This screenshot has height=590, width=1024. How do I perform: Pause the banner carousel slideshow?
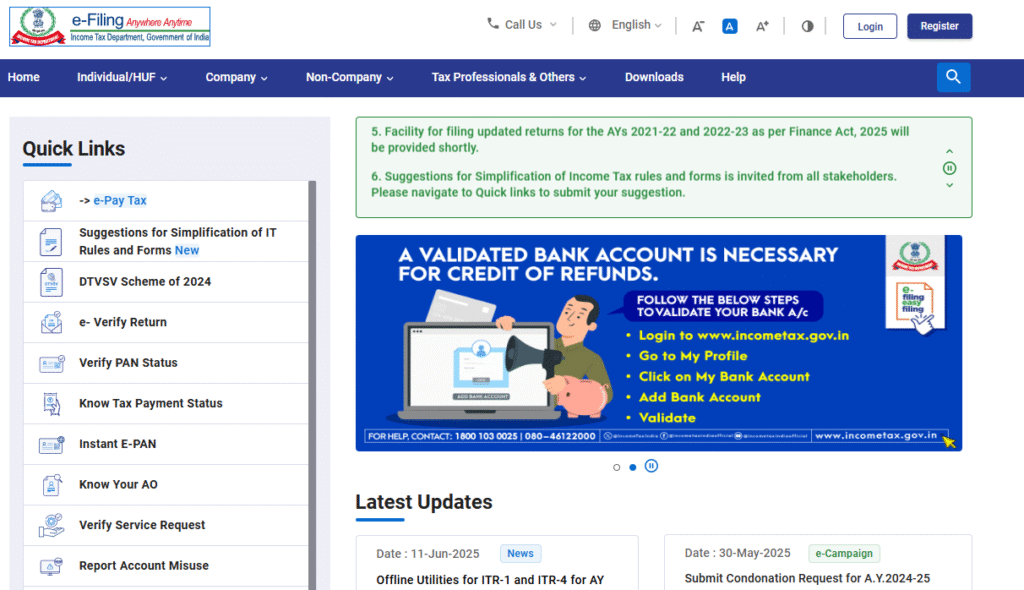(651, 466)
